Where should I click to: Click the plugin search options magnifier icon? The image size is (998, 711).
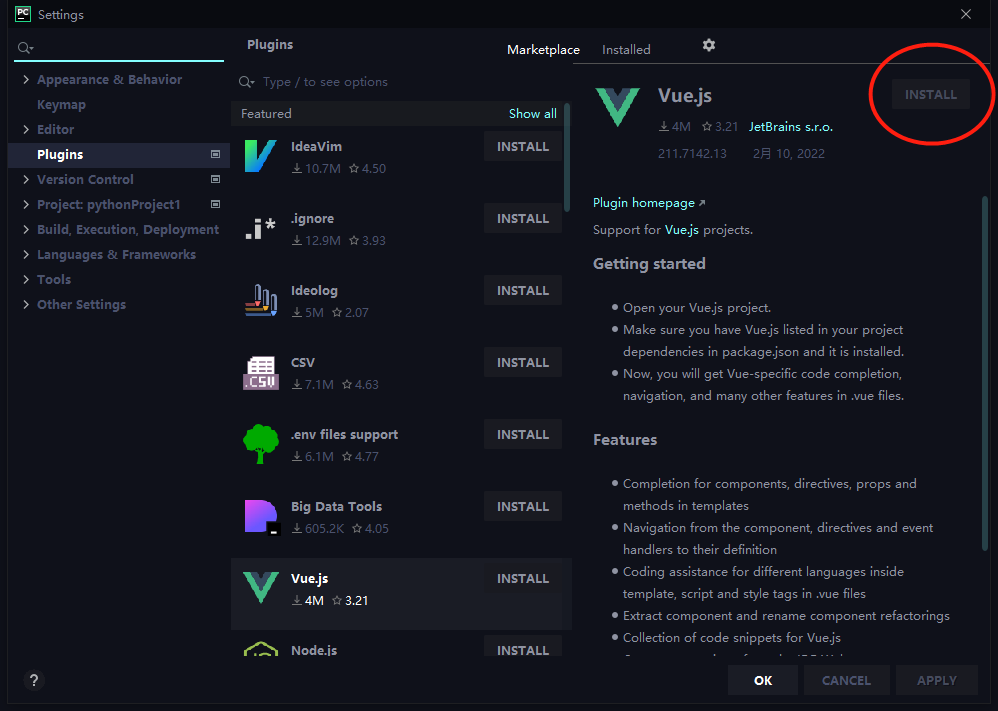tap(246, 82)
